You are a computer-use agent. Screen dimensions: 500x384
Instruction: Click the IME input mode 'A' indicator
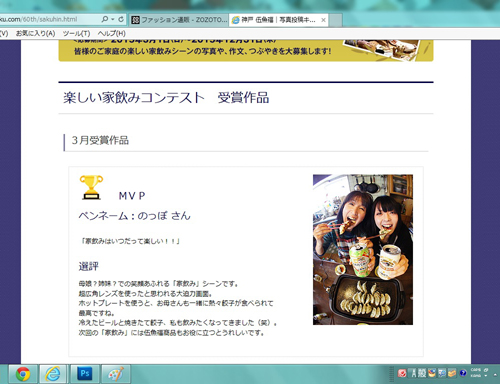pyautogui.click(x=413, y=373)
